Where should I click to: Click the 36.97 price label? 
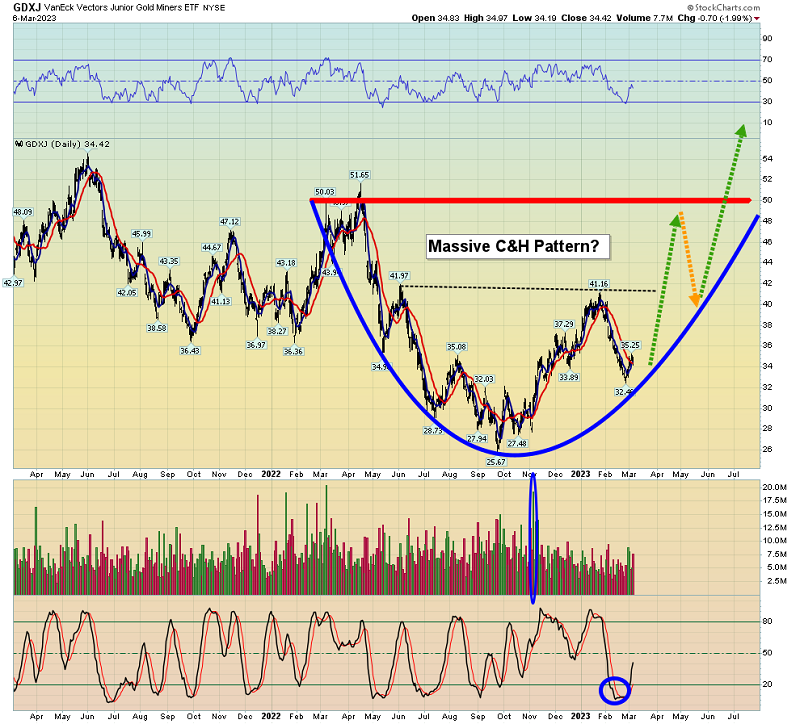256,345
